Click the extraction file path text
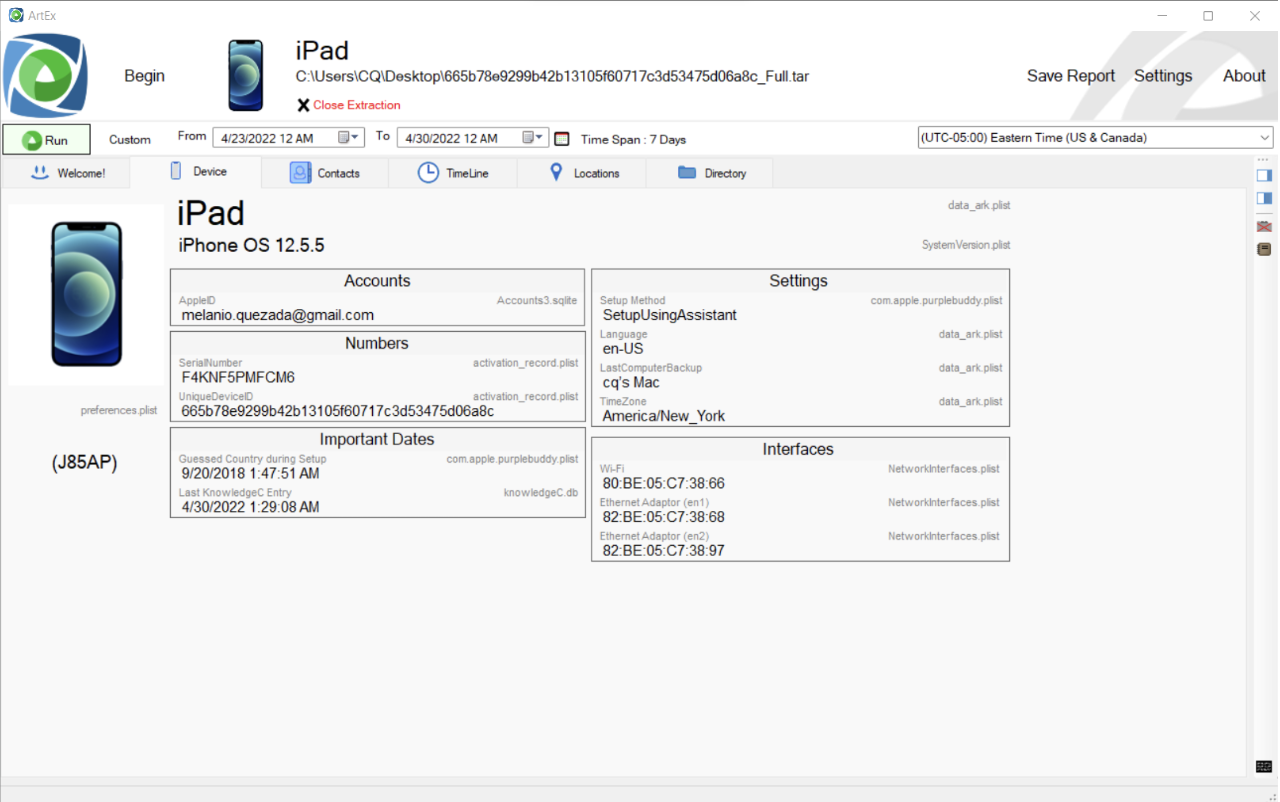The width and height of the screenshot is (1280, 802). point(552,76)
